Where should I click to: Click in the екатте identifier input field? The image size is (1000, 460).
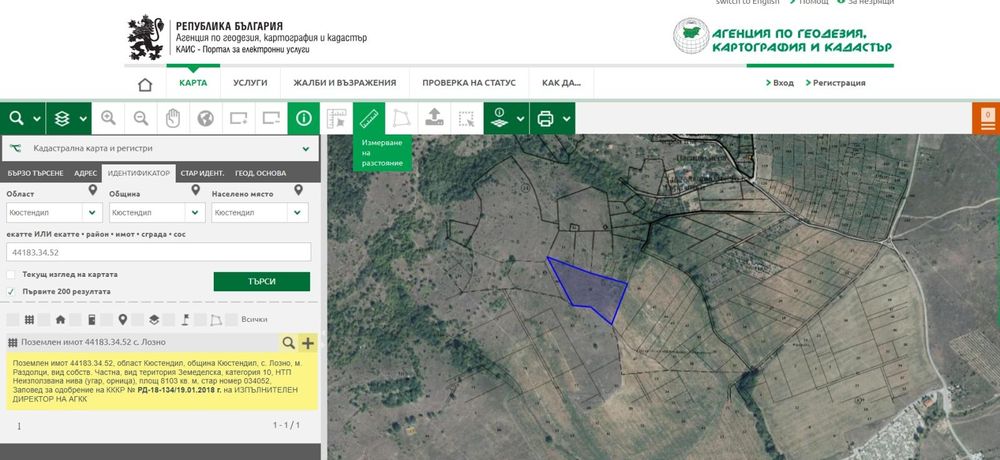coord(159,252)
